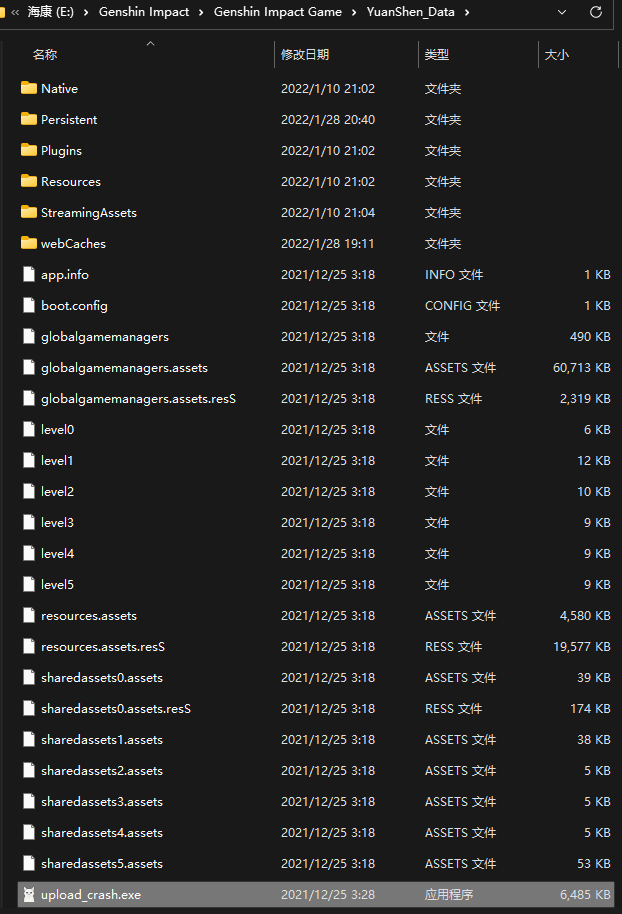Screen dimensions: 622x914
Task: Select the Plugins folder icon
Action: (29, 150)
